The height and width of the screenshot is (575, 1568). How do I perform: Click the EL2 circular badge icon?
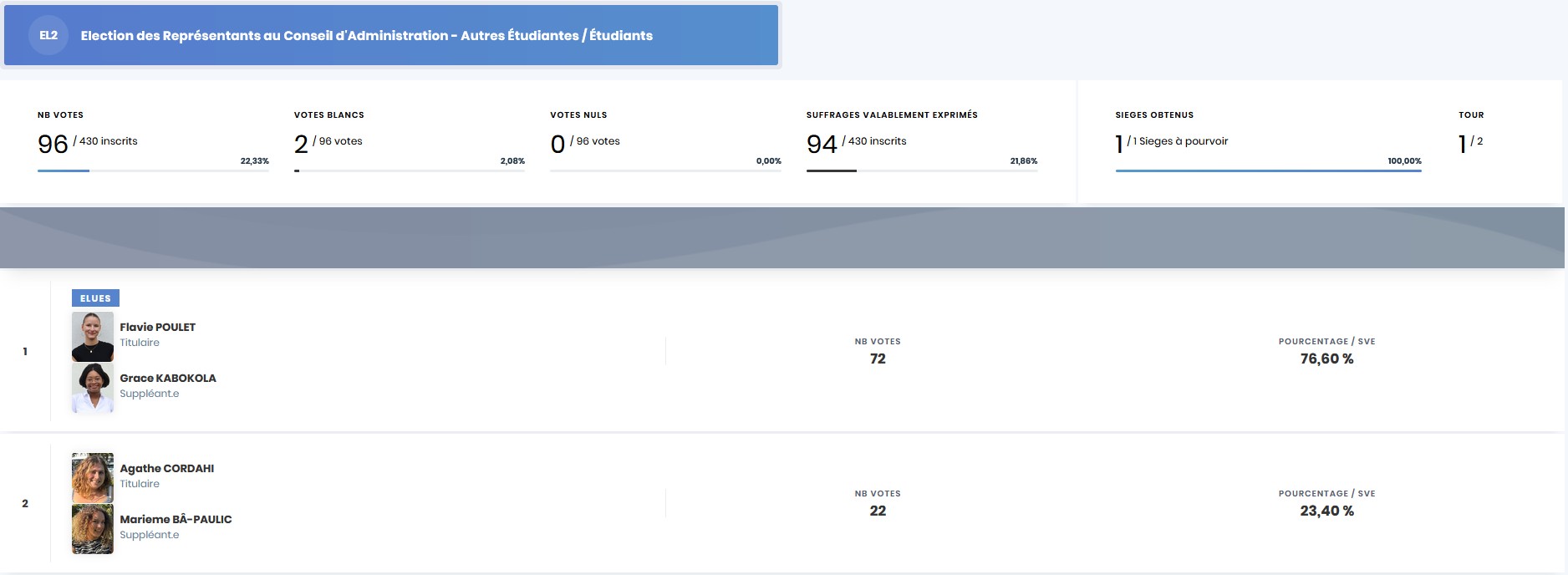pyautogui.click(x=48, y=35)
